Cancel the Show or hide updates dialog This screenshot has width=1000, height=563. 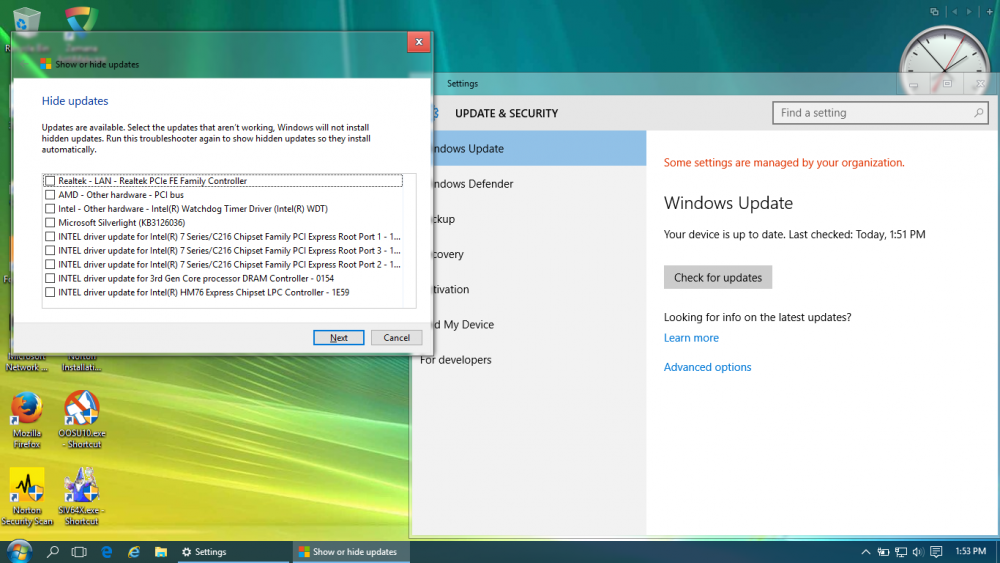pyautogui.click(x=396, y=338)
